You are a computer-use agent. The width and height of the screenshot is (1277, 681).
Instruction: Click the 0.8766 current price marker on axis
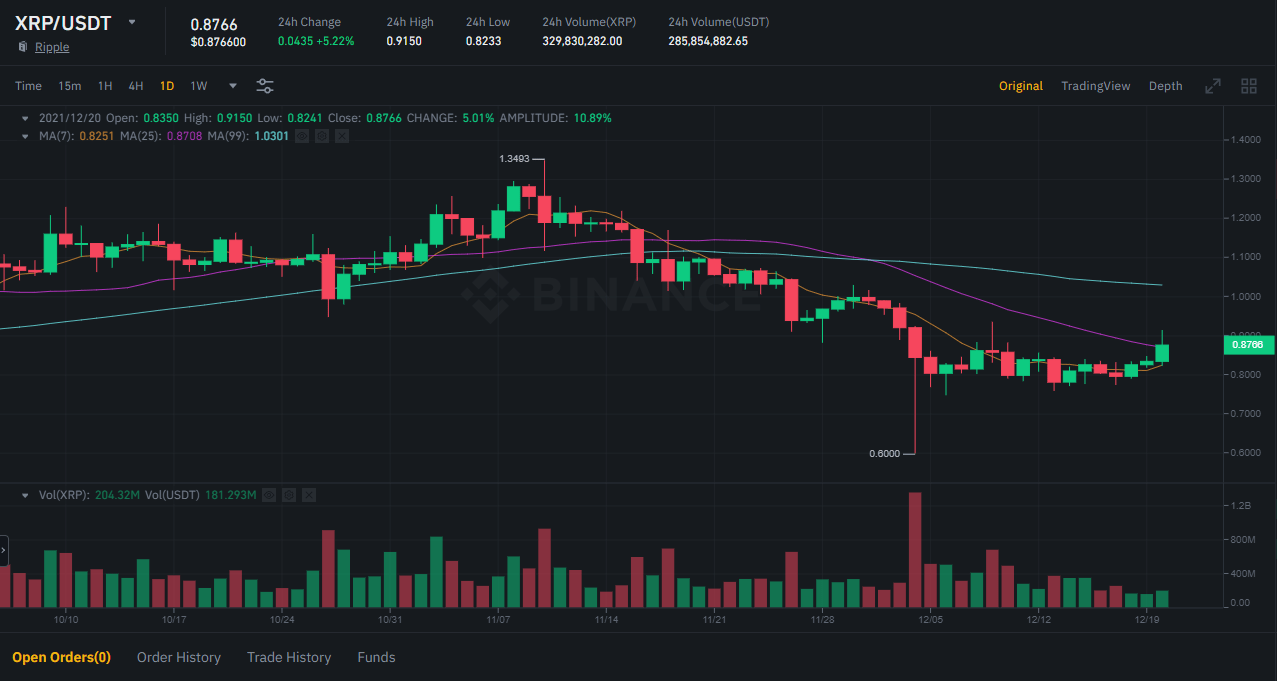coord(1247,345)
